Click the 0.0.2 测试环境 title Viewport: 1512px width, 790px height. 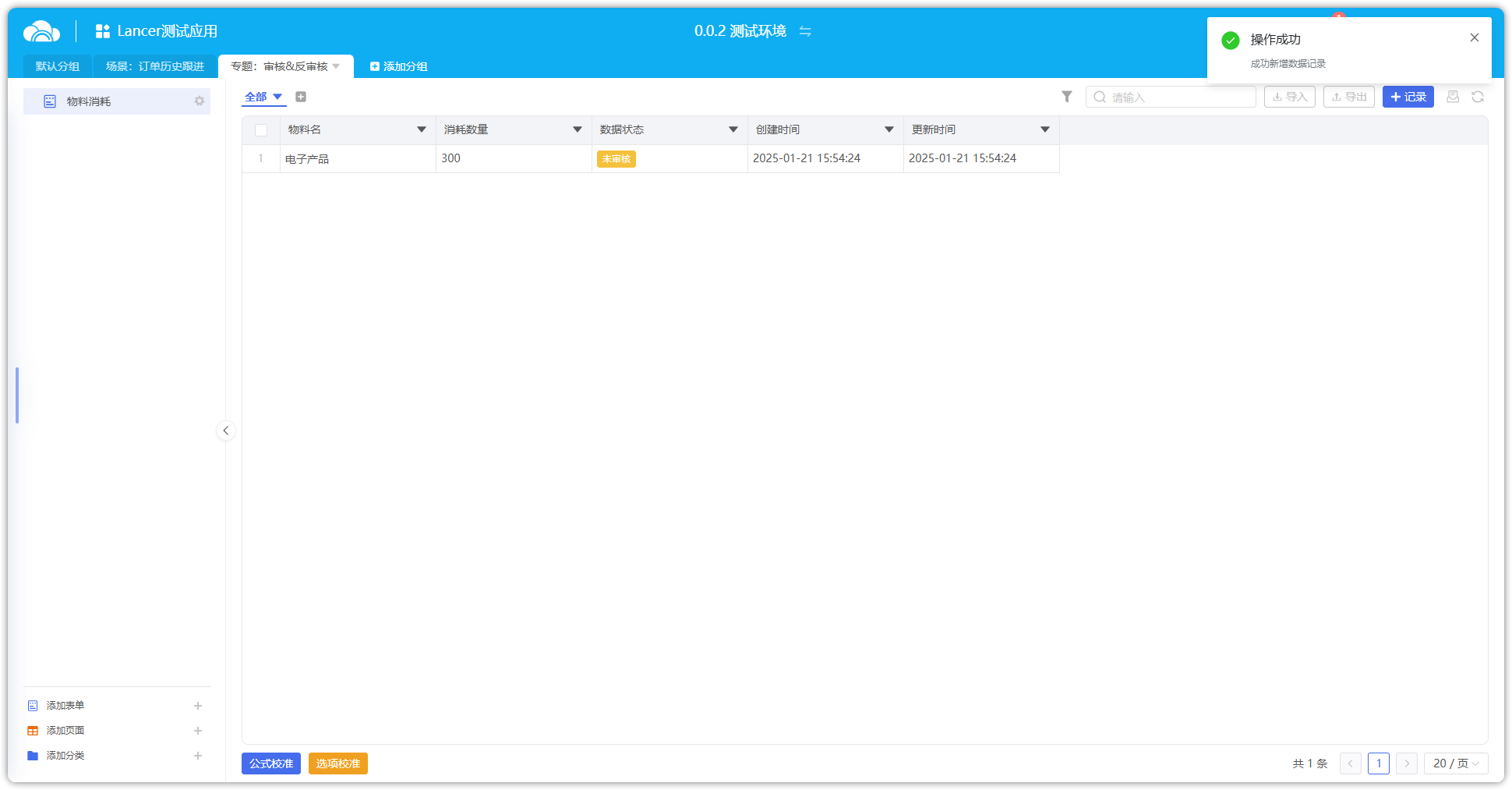[x=740, y=31]
